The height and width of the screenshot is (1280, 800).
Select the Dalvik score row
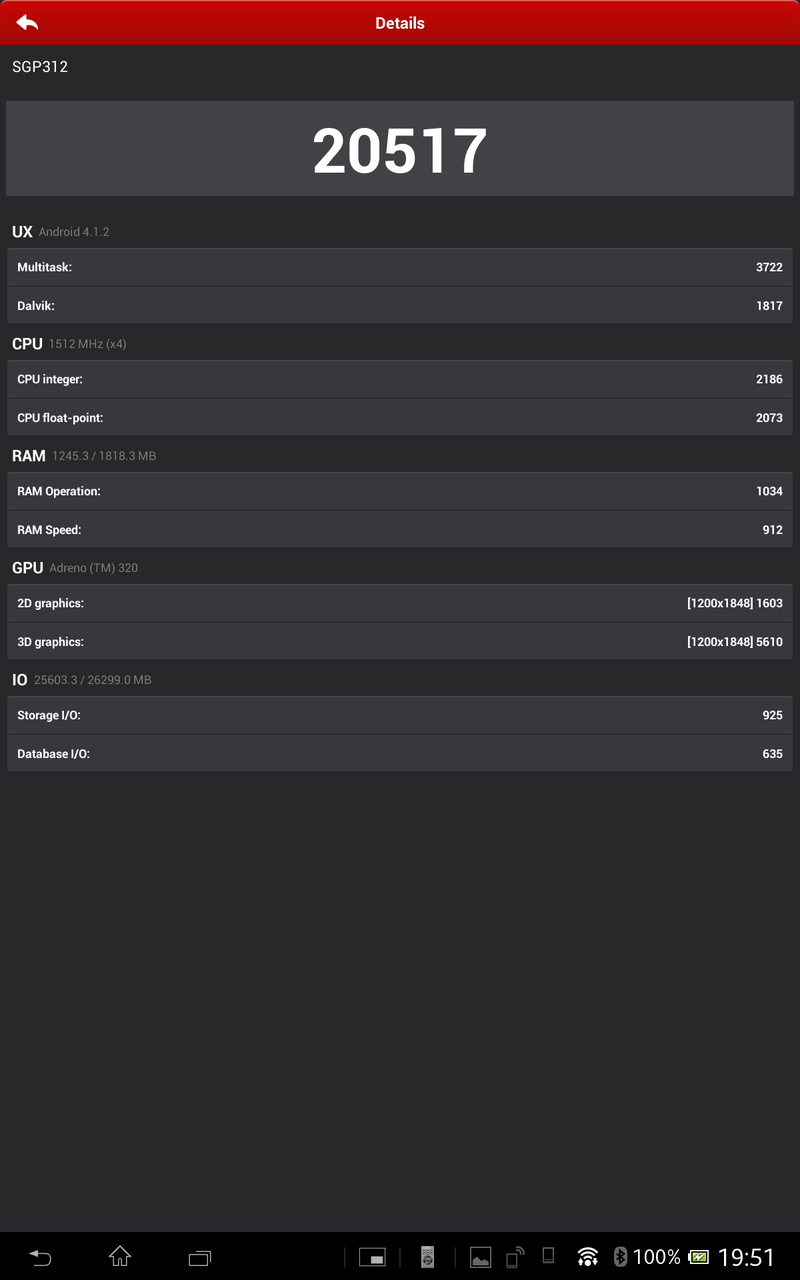pos(400,306)
